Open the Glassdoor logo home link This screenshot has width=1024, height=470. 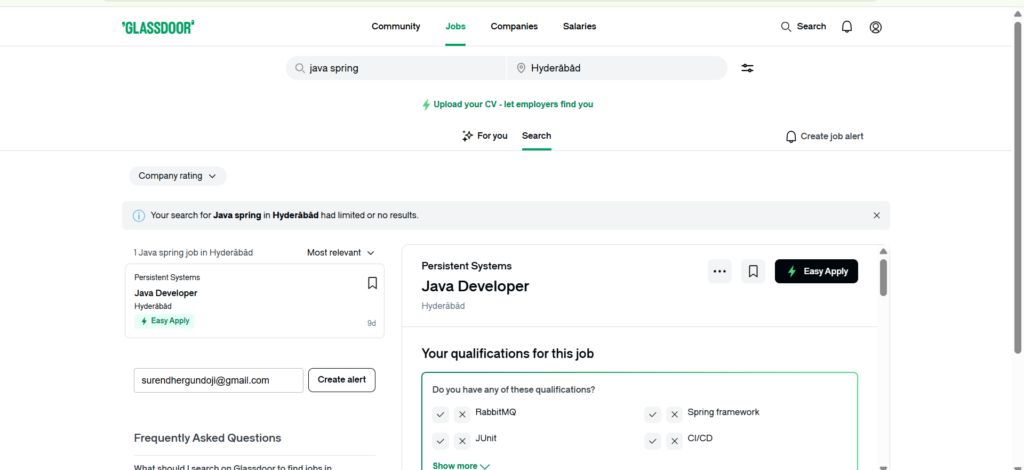(158, 27)
